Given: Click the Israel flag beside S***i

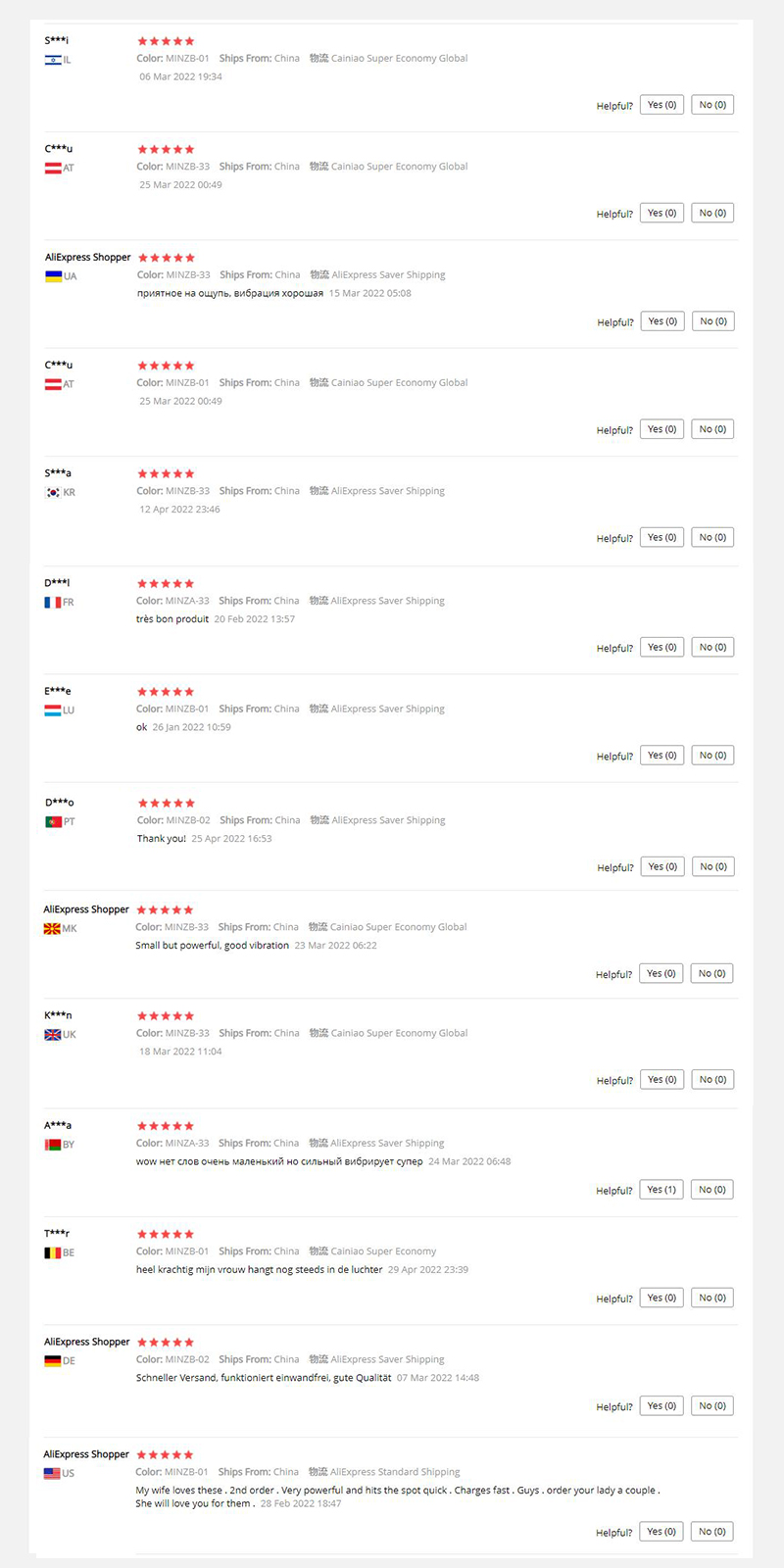Looking at the screenshot, I should (x=53, y=60).
